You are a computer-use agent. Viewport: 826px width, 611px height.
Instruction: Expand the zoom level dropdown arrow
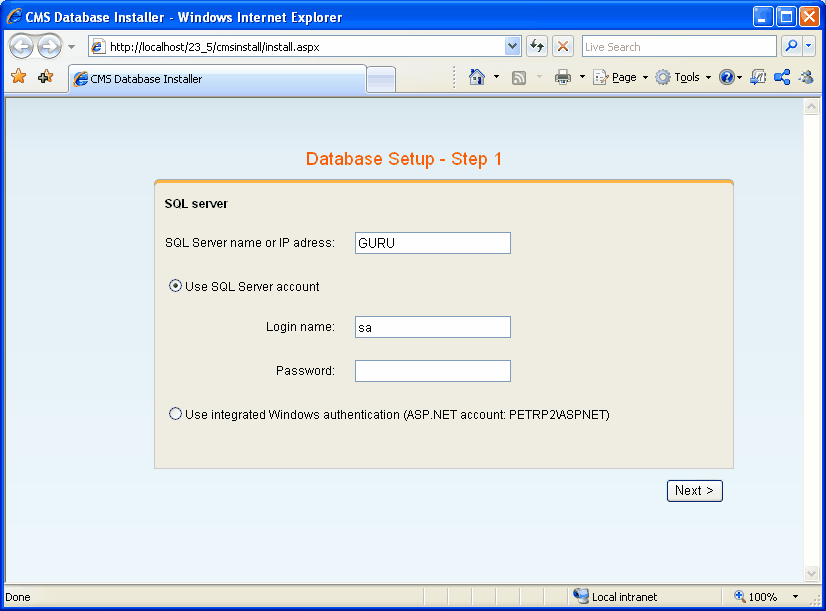pyautogui.click(x=795, y=596)
